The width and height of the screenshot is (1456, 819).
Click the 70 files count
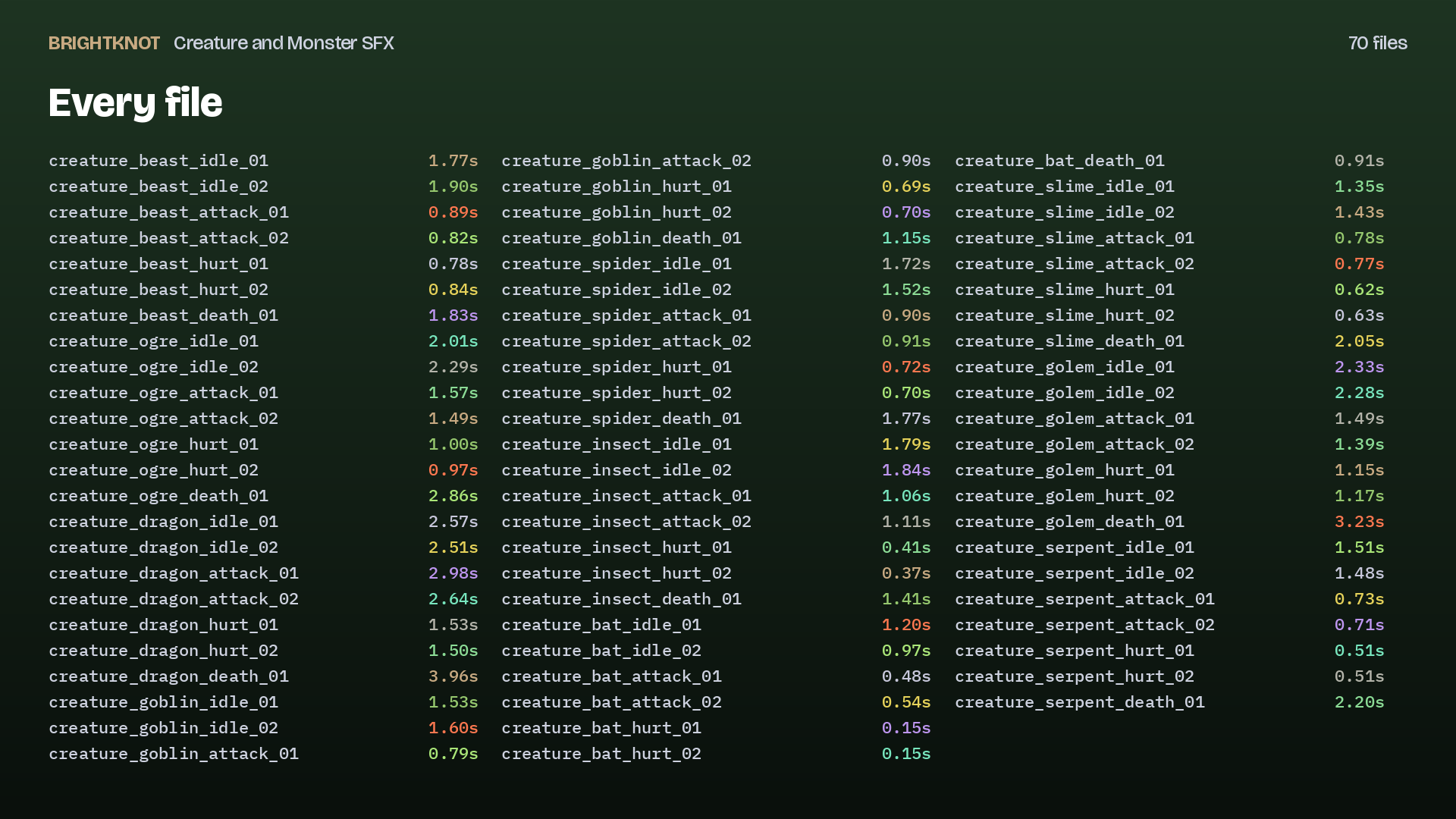pyautogui.click(x=1377, y=43)
